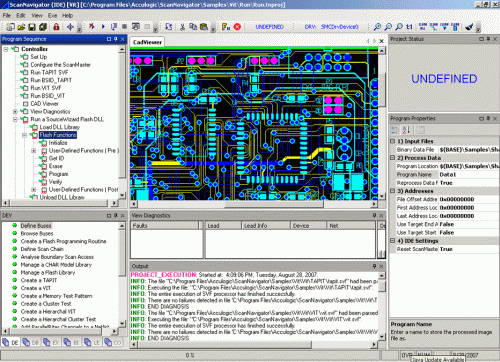Click the Save floppy disk icon
The width and height of the screenshot is (500, 362).
tap(32, 27)
